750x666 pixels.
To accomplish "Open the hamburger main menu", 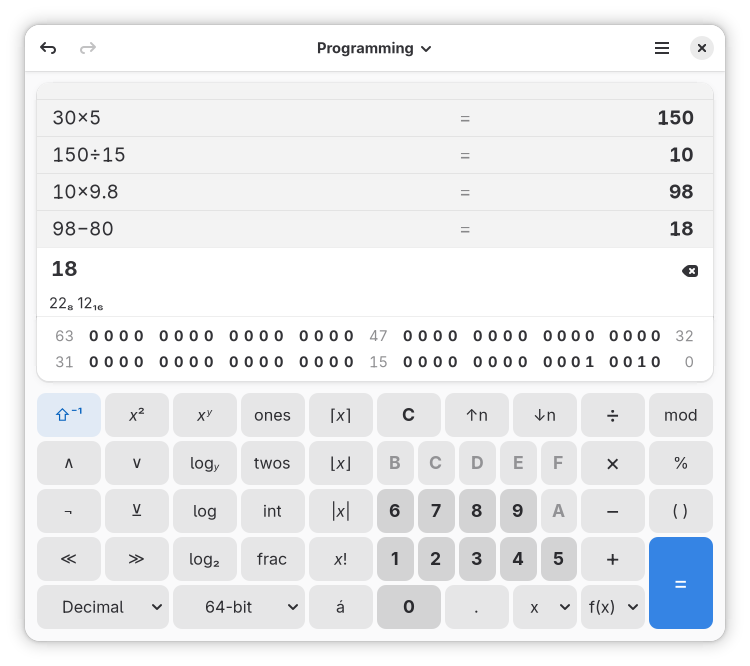I will point(661,48).
